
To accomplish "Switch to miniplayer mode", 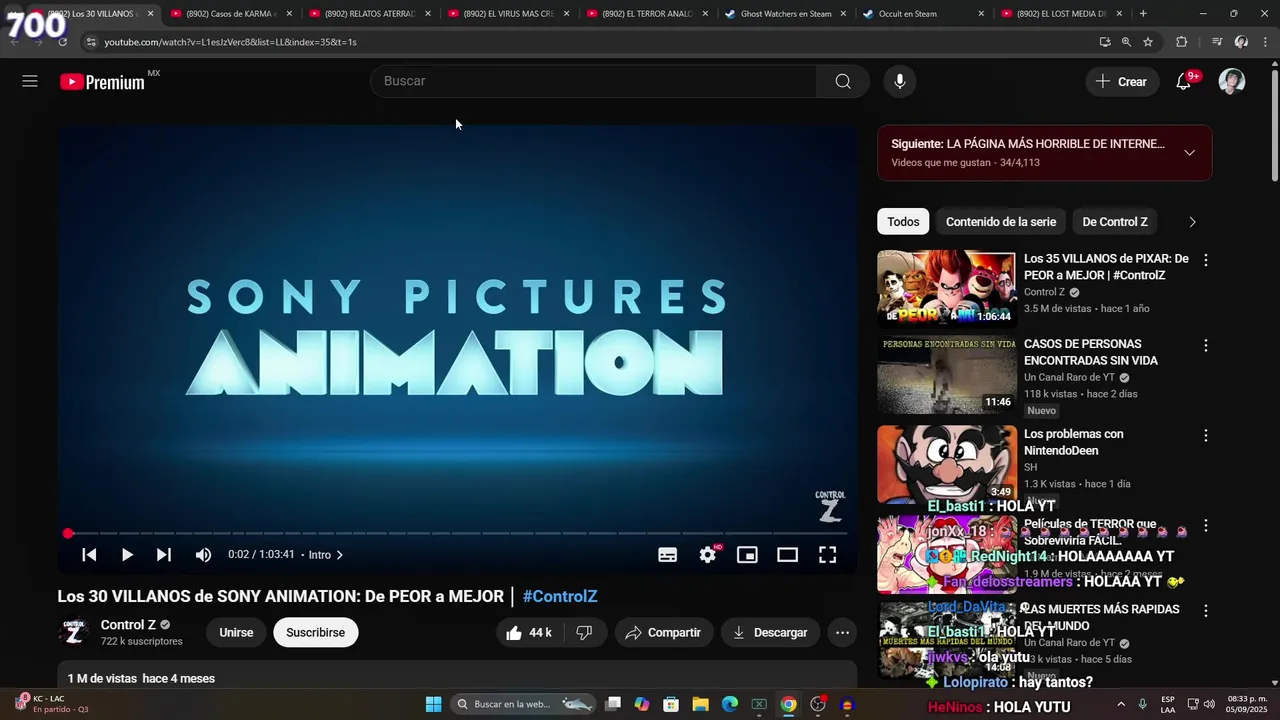I will 747,555.
